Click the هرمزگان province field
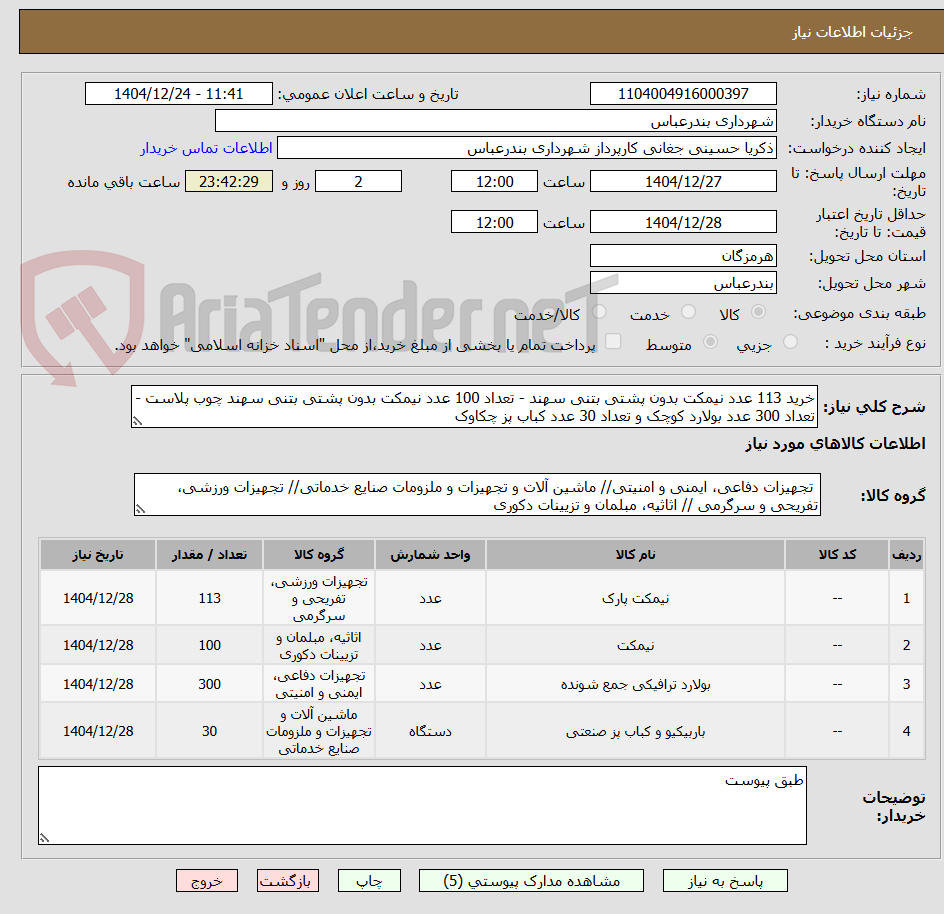This screenshot has height=914, width=944. click(683, 256)
